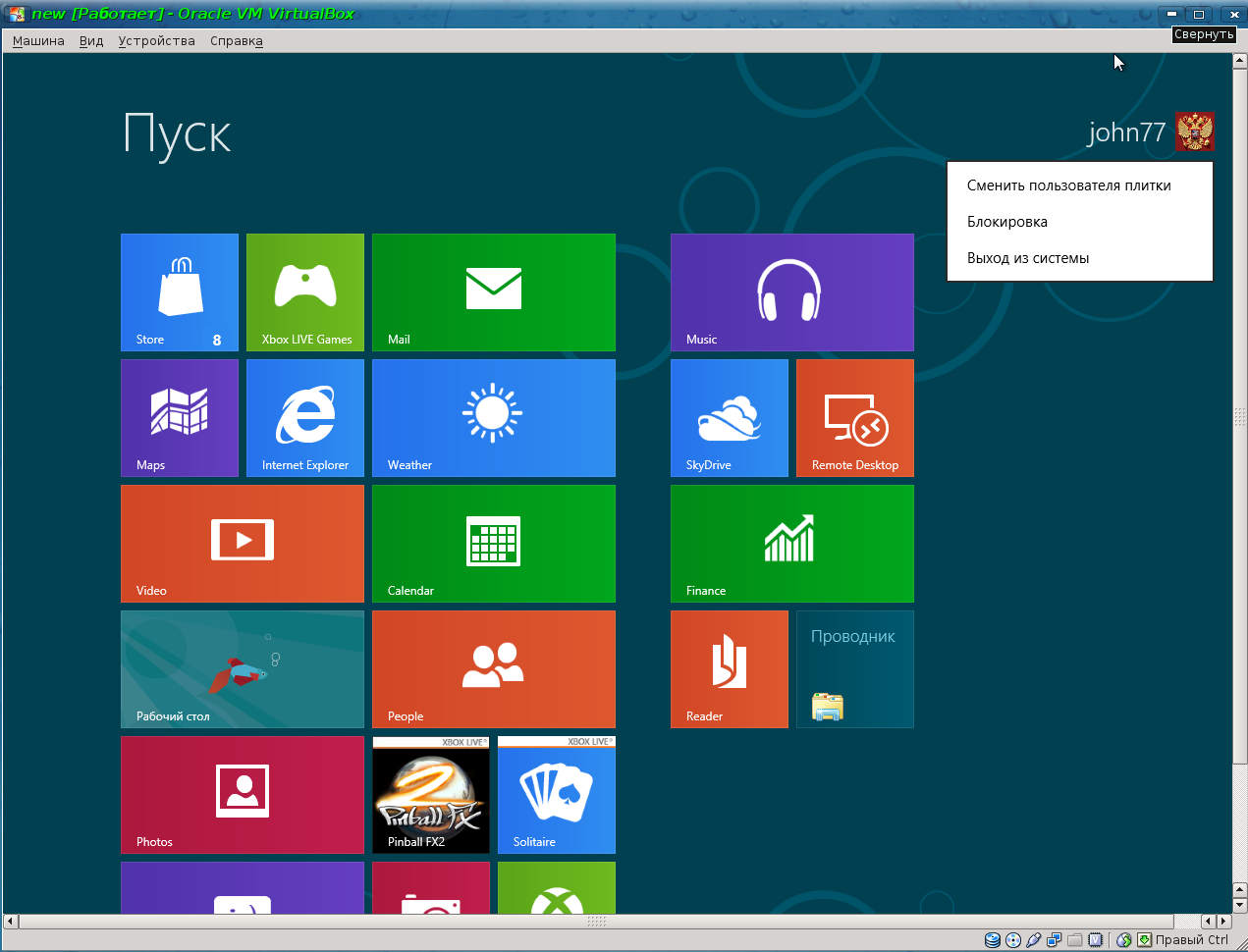Open the Вид menu
Image resolution: width=1248 pixels, height=952 pixels.
tap(91, 41)
